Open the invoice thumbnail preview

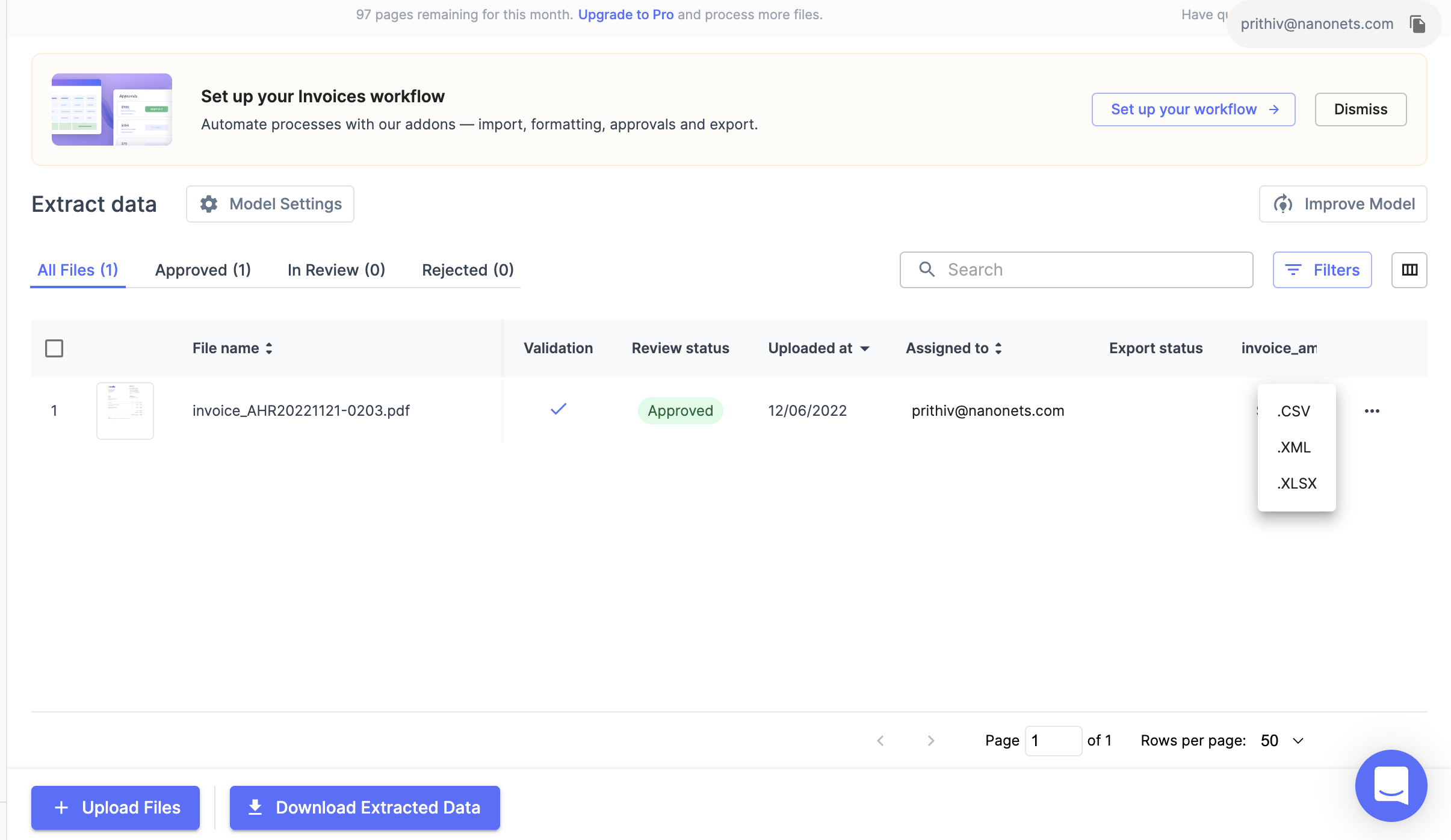(125, 410)
